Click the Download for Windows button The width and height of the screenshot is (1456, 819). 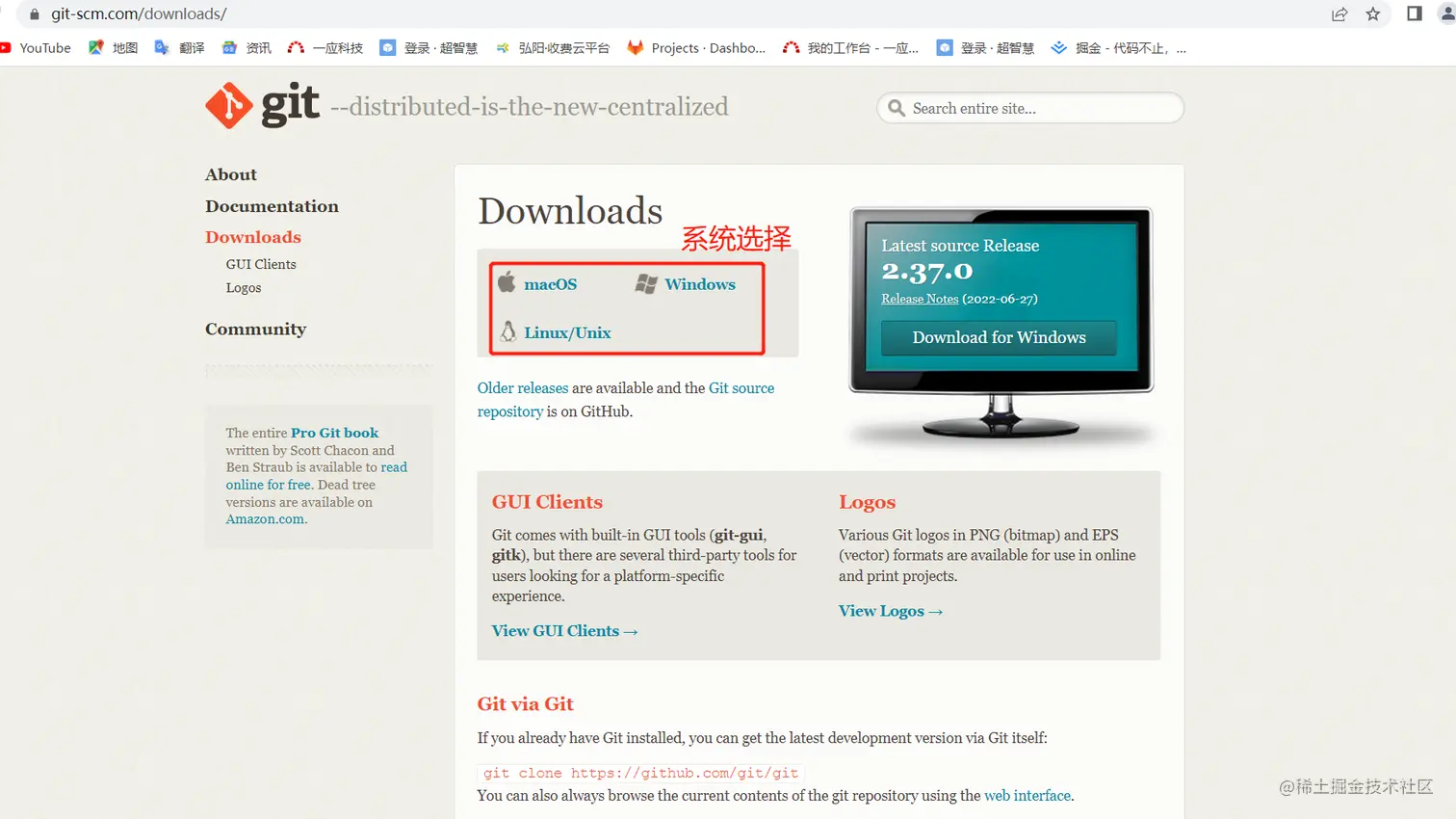coord(999,337)
